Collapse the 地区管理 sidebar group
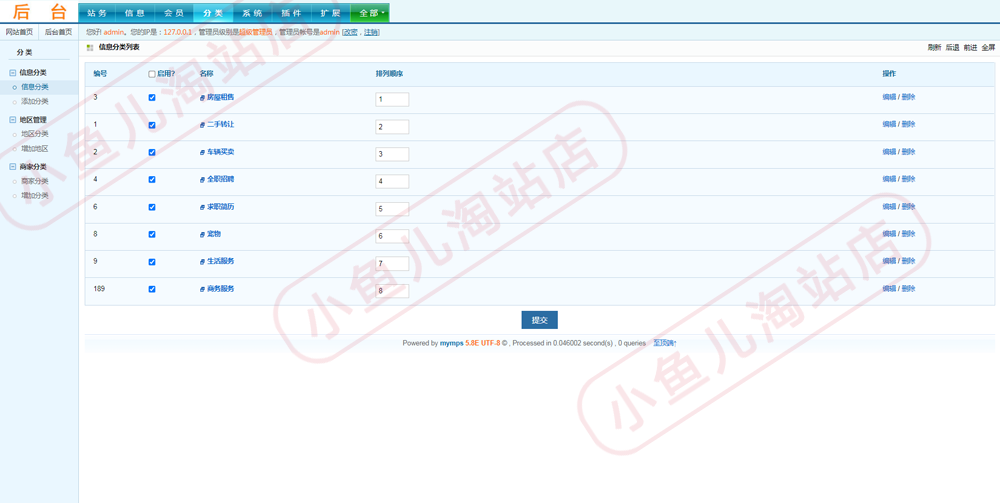The height and width of the screenshot is (503, 1000). [13, 119]
